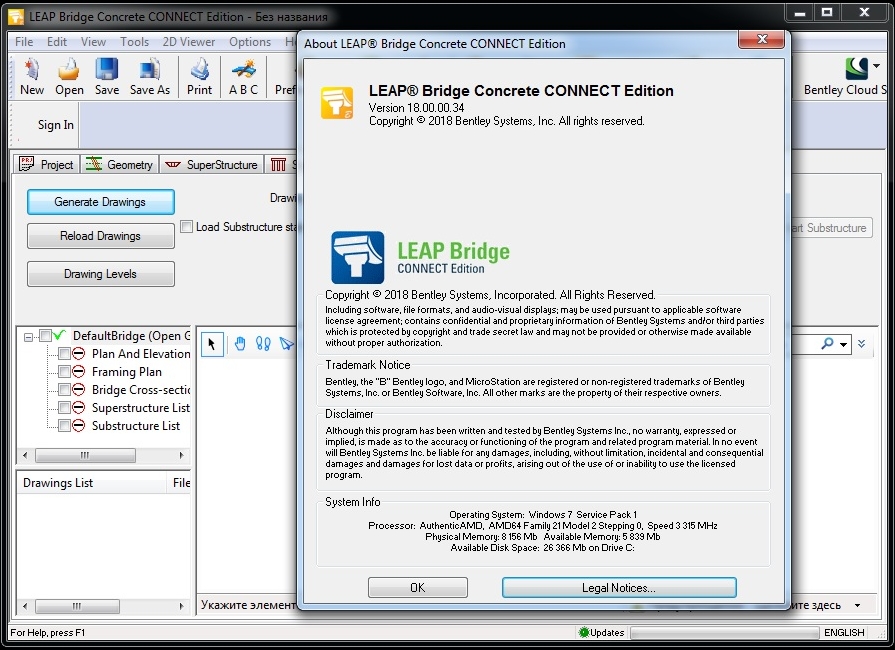Check the Framing Plan checkbox

tap(64, 372)
